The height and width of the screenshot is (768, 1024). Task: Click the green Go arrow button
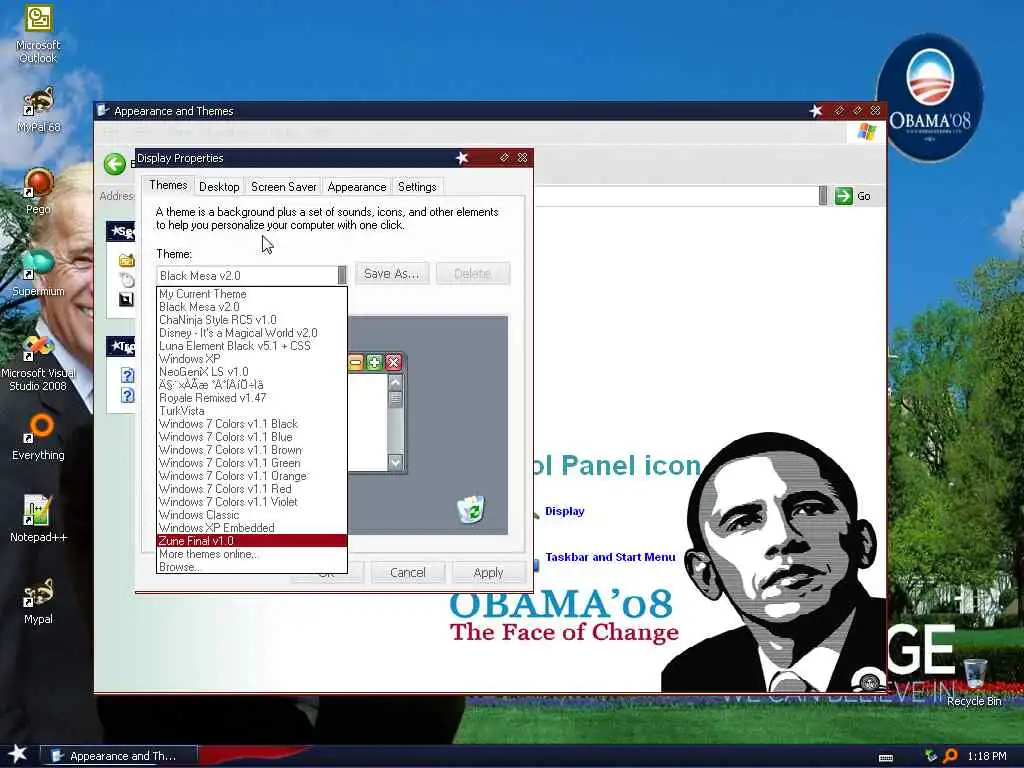point(843,196)
